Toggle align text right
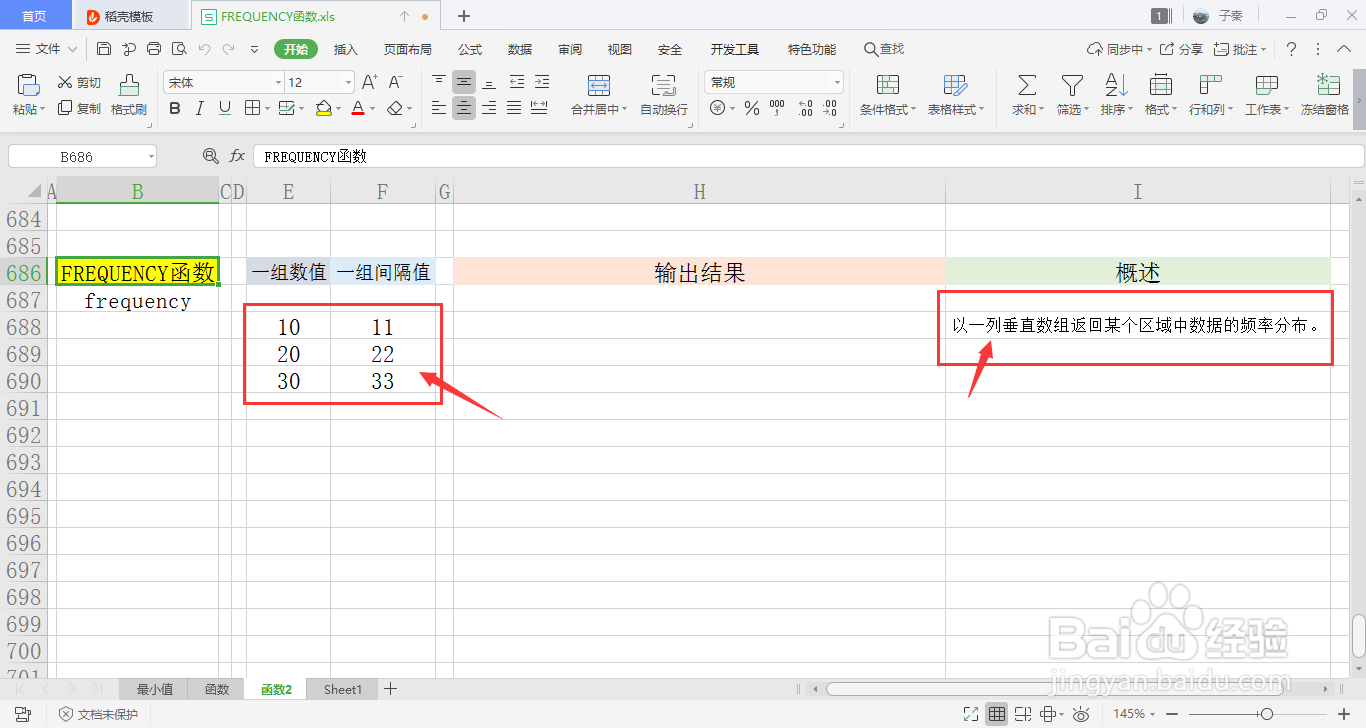Viewport: 1366px width, 728px height. [489, 108]
